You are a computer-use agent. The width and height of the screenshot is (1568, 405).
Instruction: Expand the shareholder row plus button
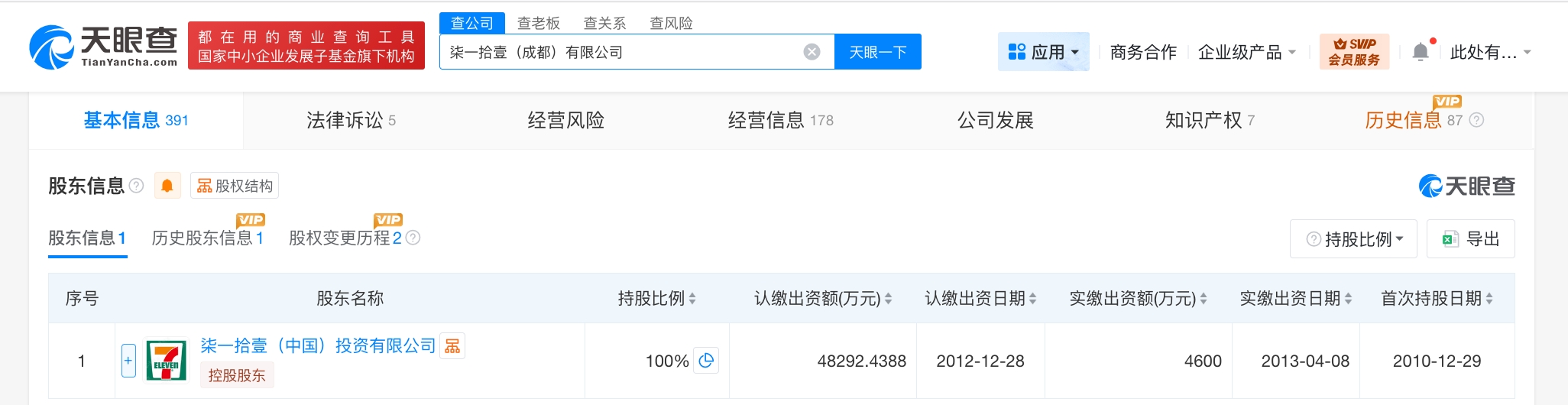click(x=128, y=361)
